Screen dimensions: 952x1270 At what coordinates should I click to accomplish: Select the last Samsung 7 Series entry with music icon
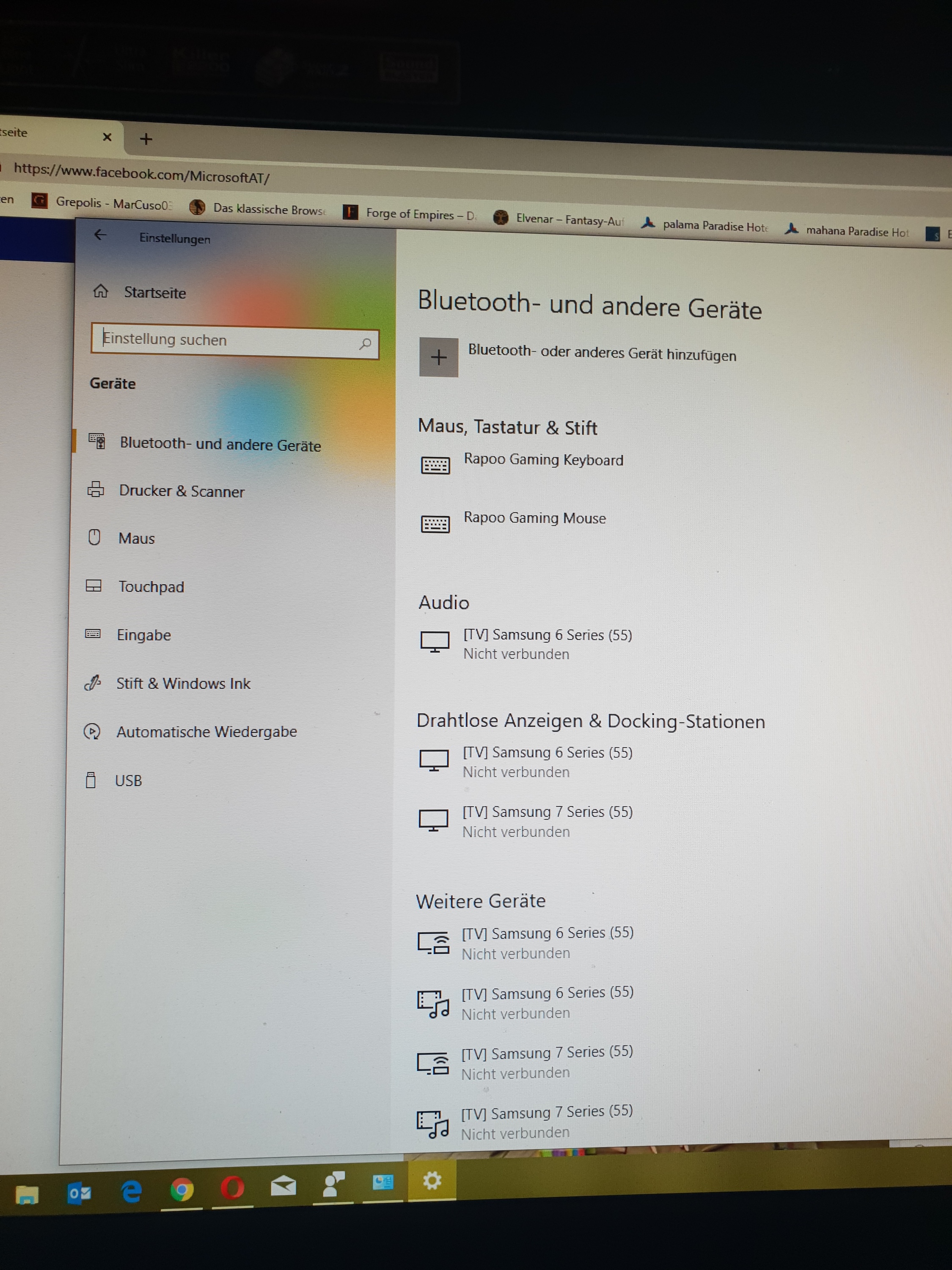pos(547,1122)
